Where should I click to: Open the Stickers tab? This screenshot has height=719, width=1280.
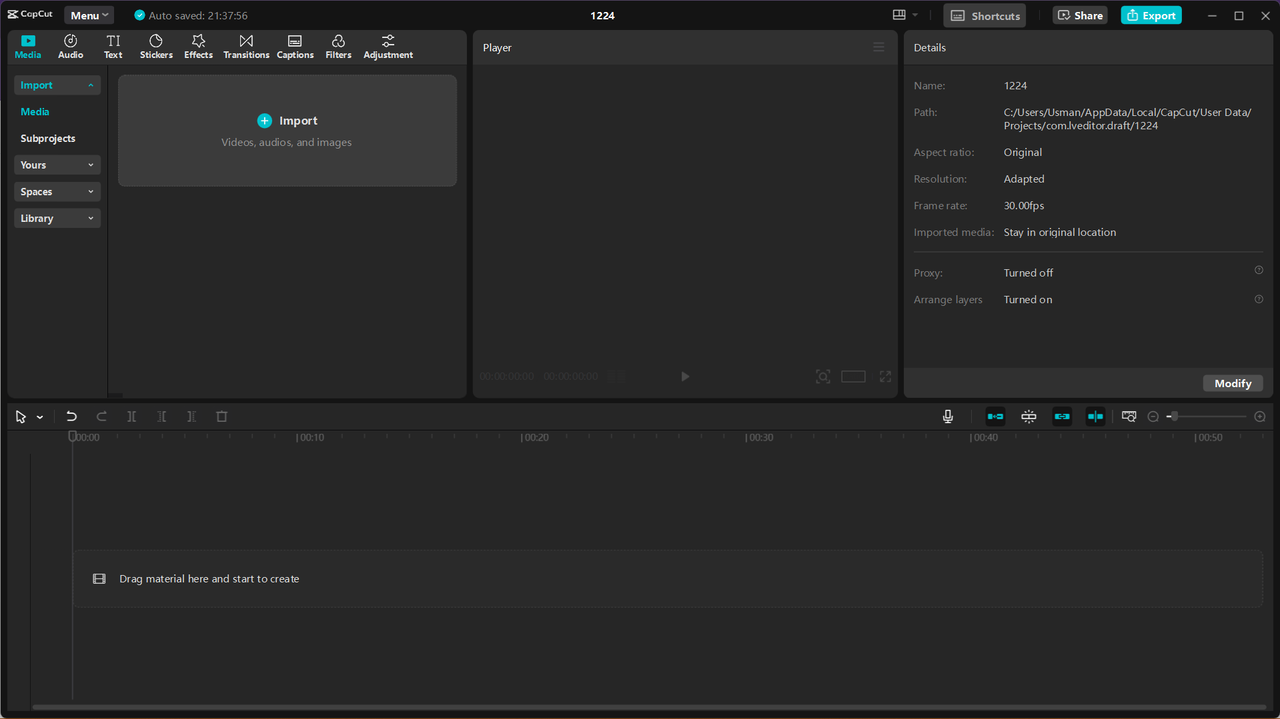click(156, 47)
